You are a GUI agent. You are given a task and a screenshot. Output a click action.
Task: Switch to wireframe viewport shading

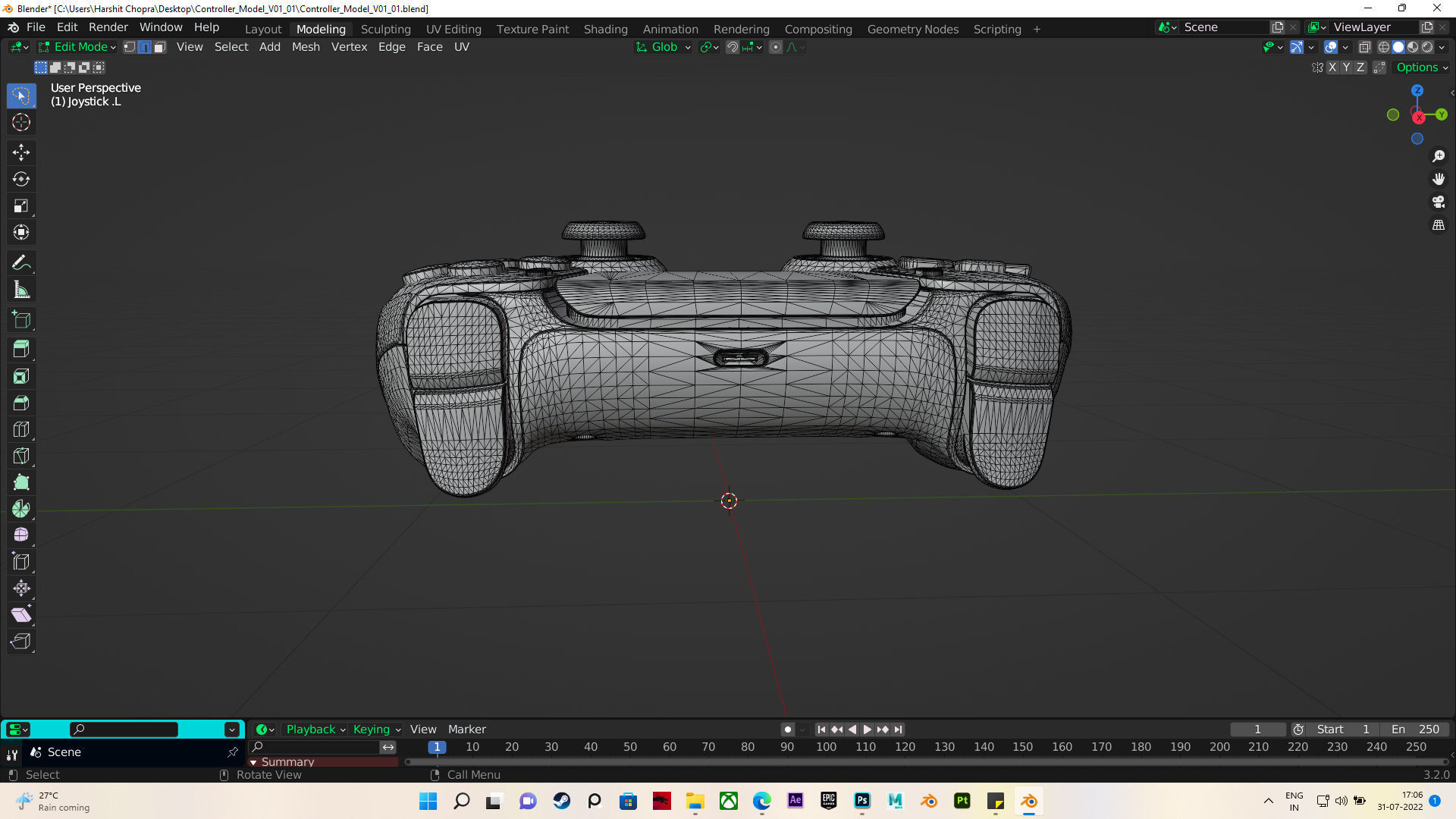point(1384,47)
